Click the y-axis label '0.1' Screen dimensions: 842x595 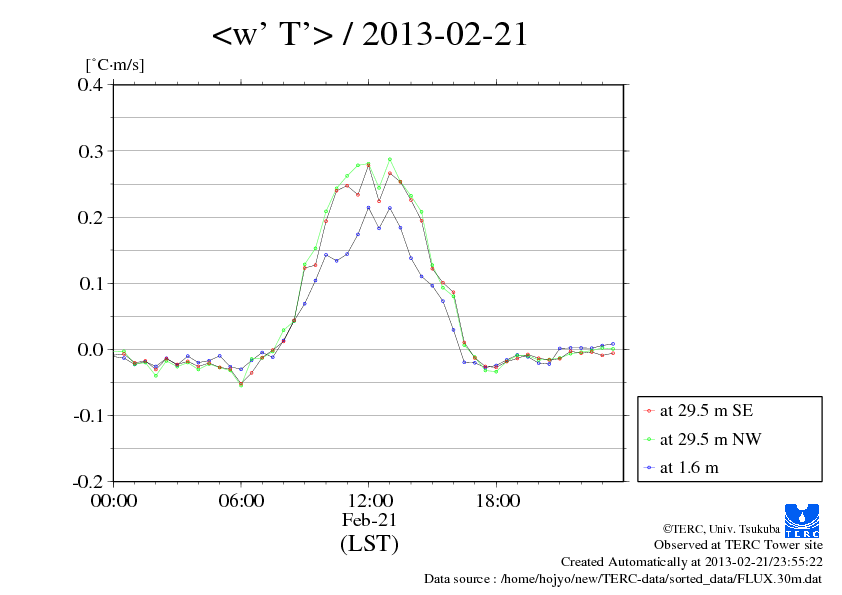[90, 284]
